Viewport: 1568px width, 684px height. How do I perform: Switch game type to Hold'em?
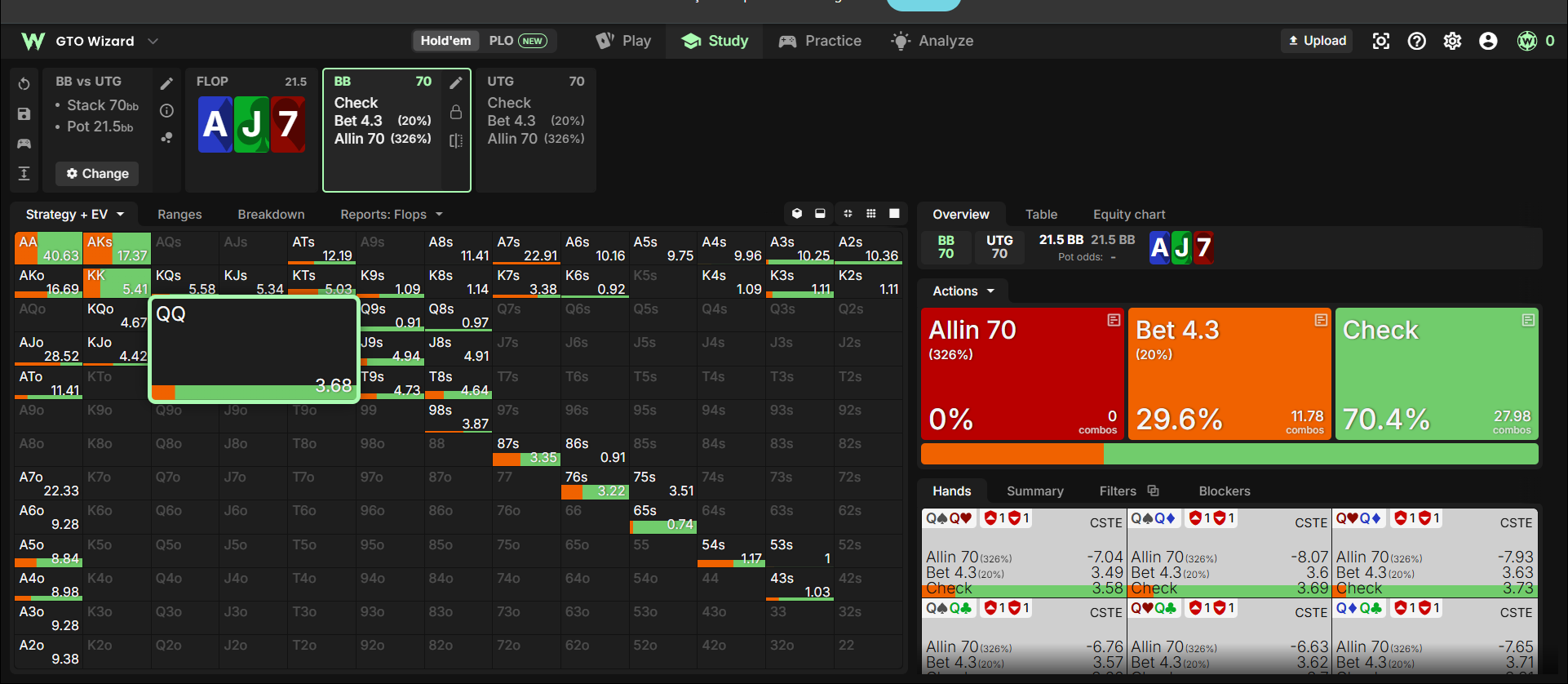(x=445, y=41)
